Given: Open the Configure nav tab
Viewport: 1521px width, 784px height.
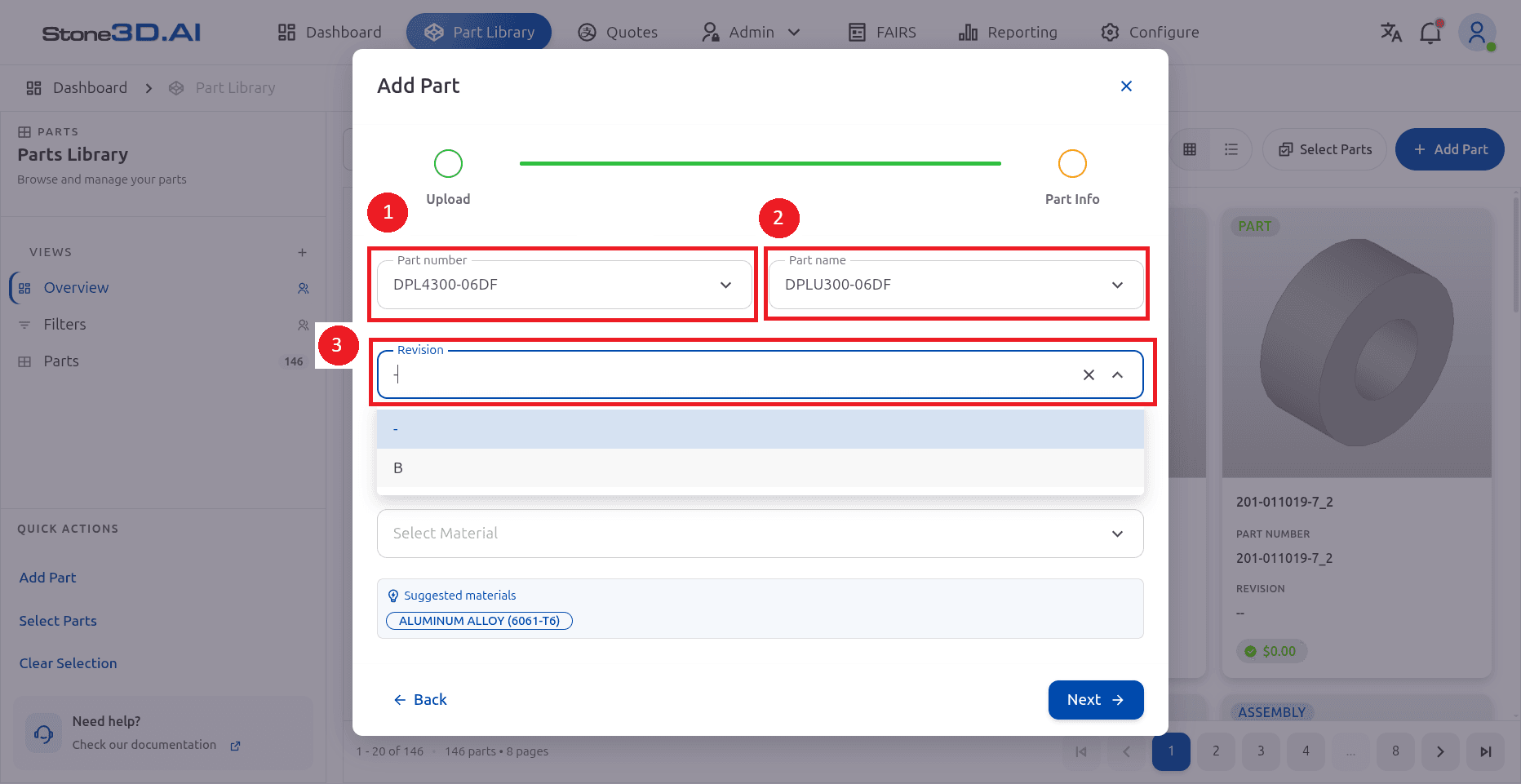Looking at the screenshot, I should (1150, 33).
